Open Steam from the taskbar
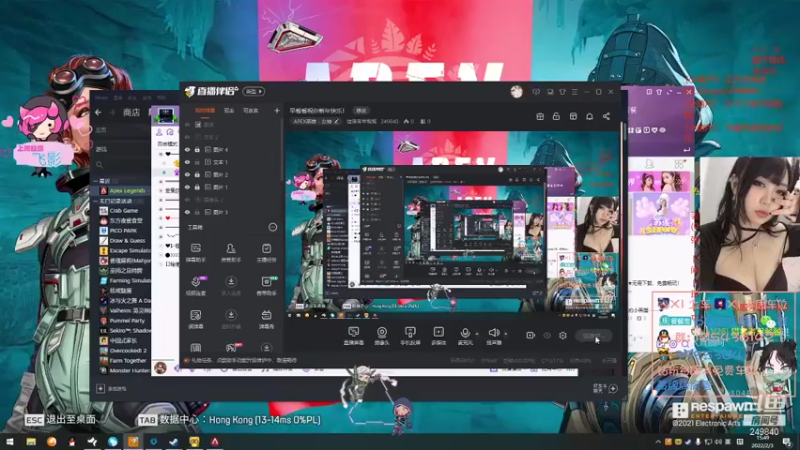Image resolution: width=800 pixels, height=450 pixels. [x=173, y=441]
